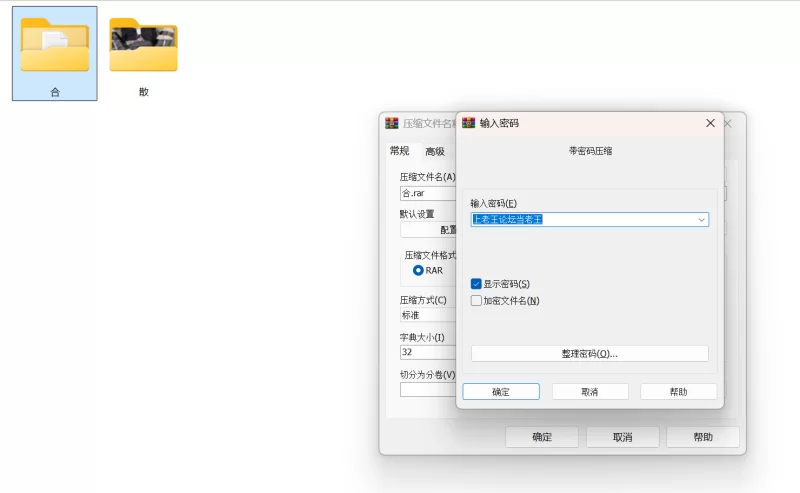This screenshot has height=493, width=800.
Task: Click the 压缩文件名(A) label
Action: click(x=428, y=177)
